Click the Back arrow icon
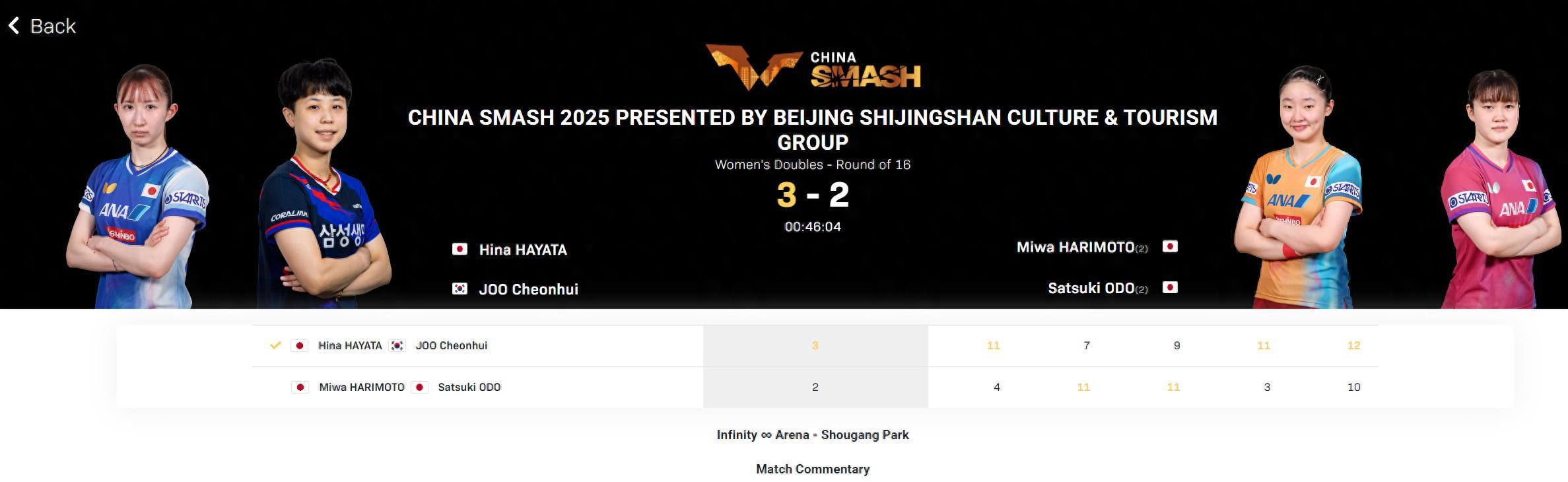Screen dimensions: 1568x482 (14, 26)
